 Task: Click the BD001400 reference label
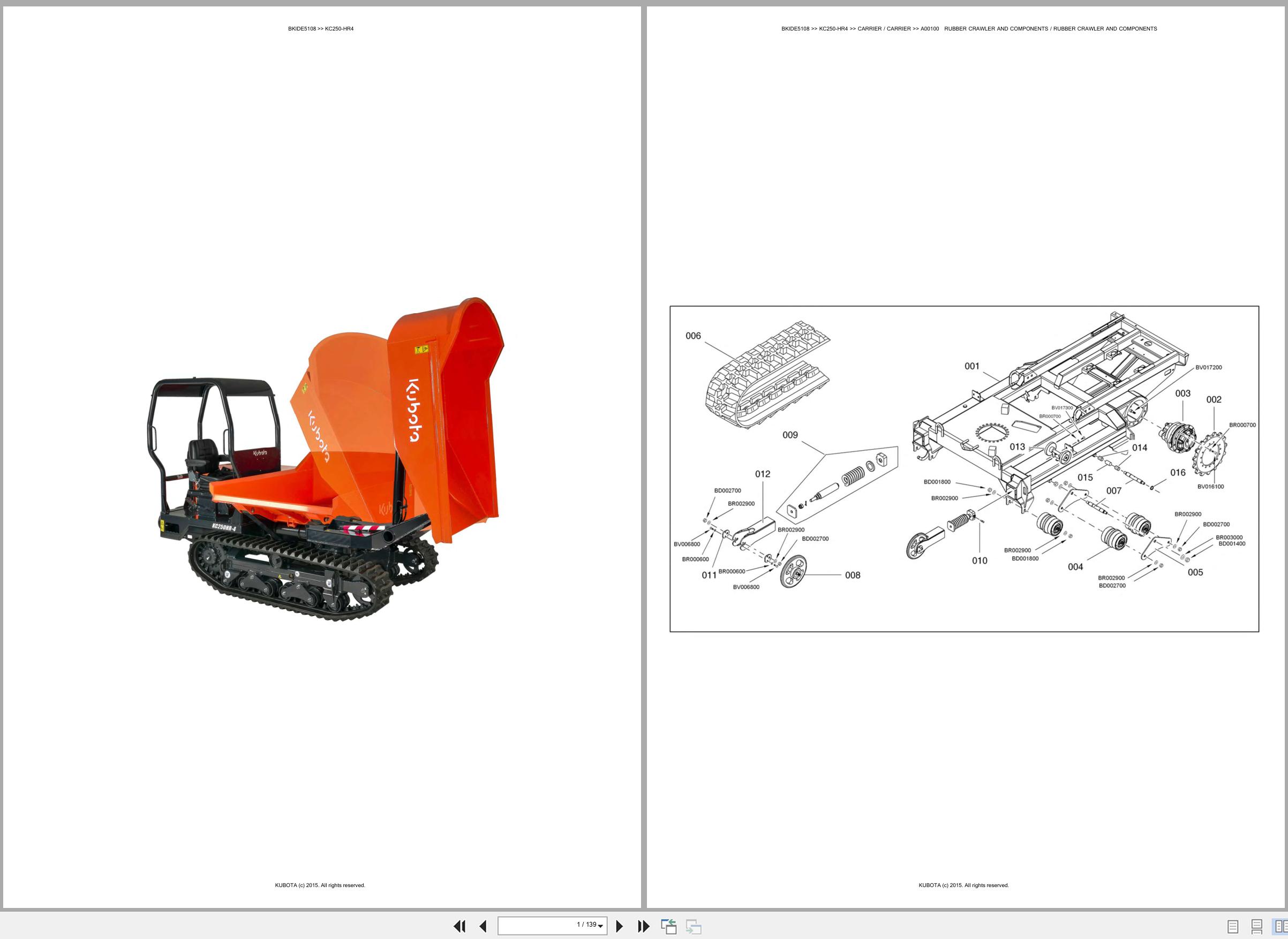pos(1232,544)
